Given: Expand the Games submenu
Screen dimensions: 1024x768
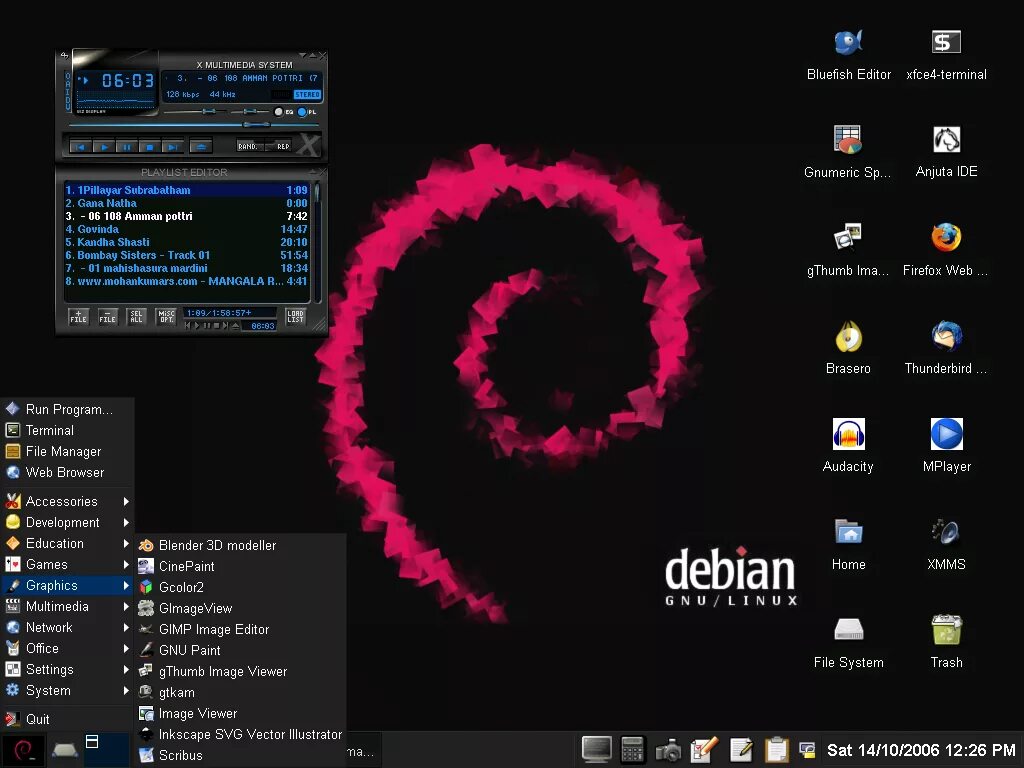Looking at the screenshot, I should click(x=67, y=564).
